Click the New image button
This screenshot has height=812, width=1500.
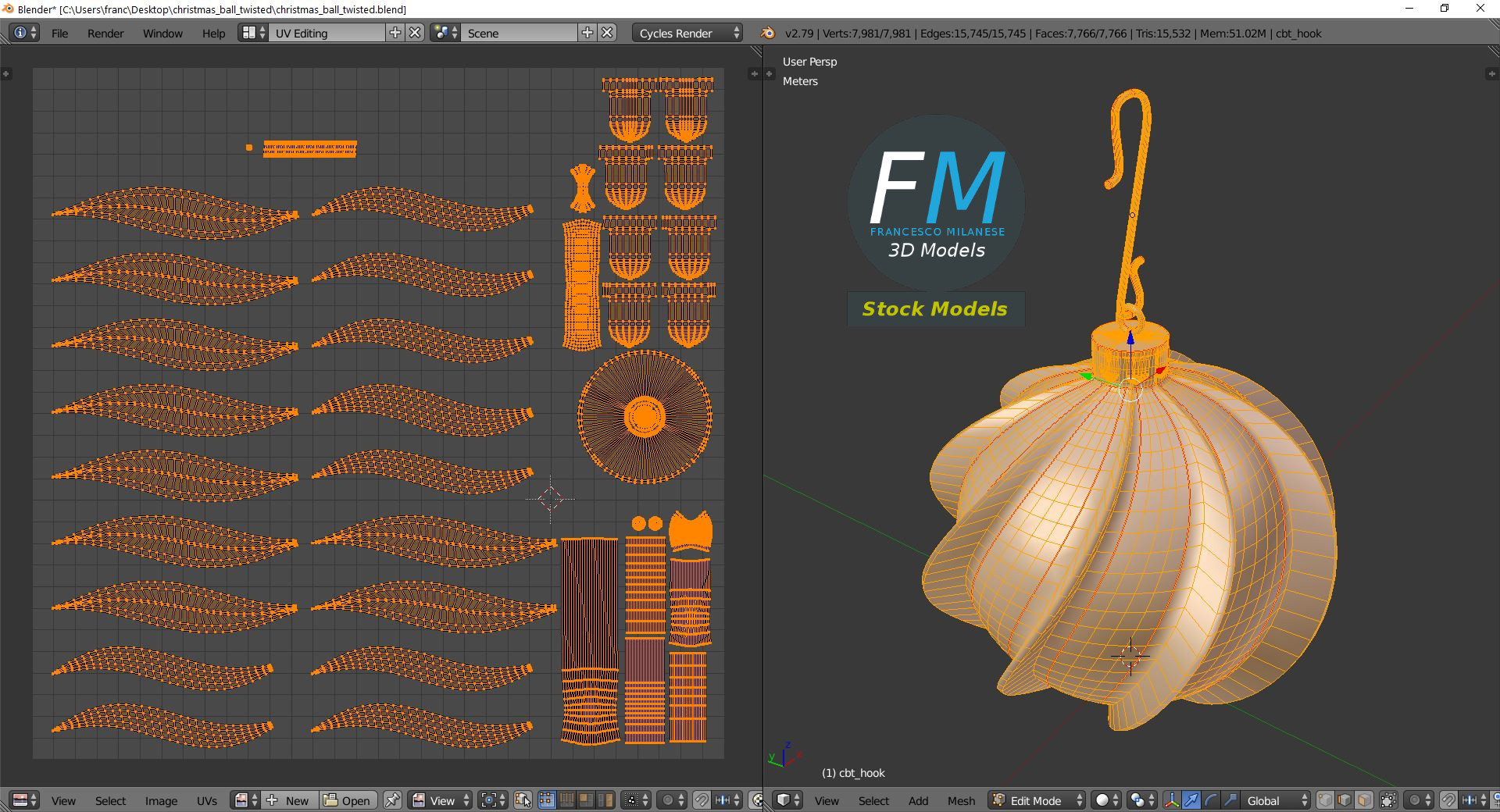click(288, 800)
